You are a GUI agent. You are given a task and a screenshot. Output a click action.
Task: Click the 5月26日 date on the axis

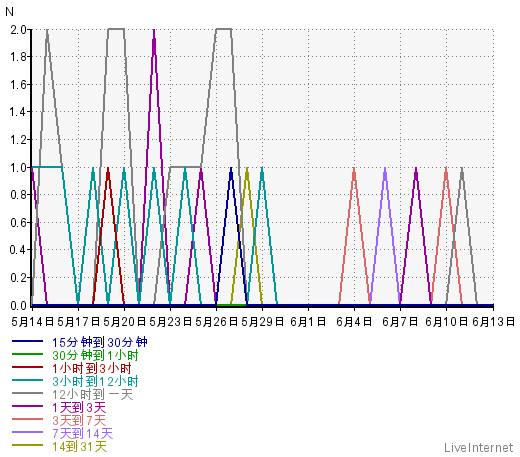coord(217,322)
